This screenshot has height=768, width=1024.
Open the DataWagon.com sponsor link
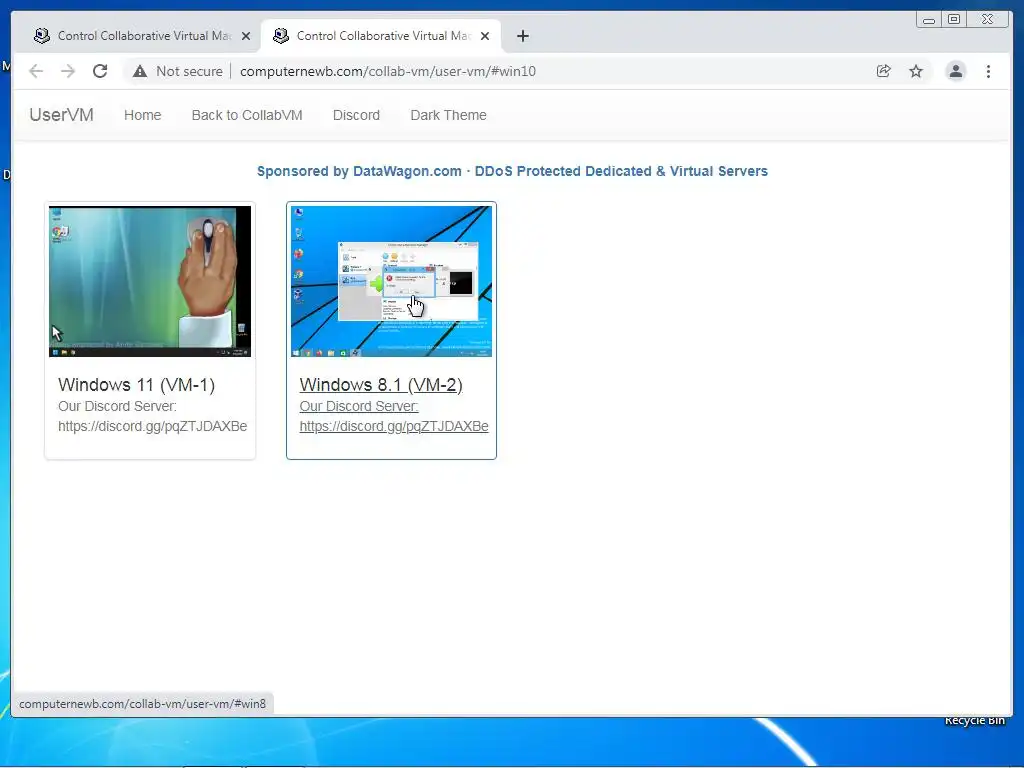512,171
